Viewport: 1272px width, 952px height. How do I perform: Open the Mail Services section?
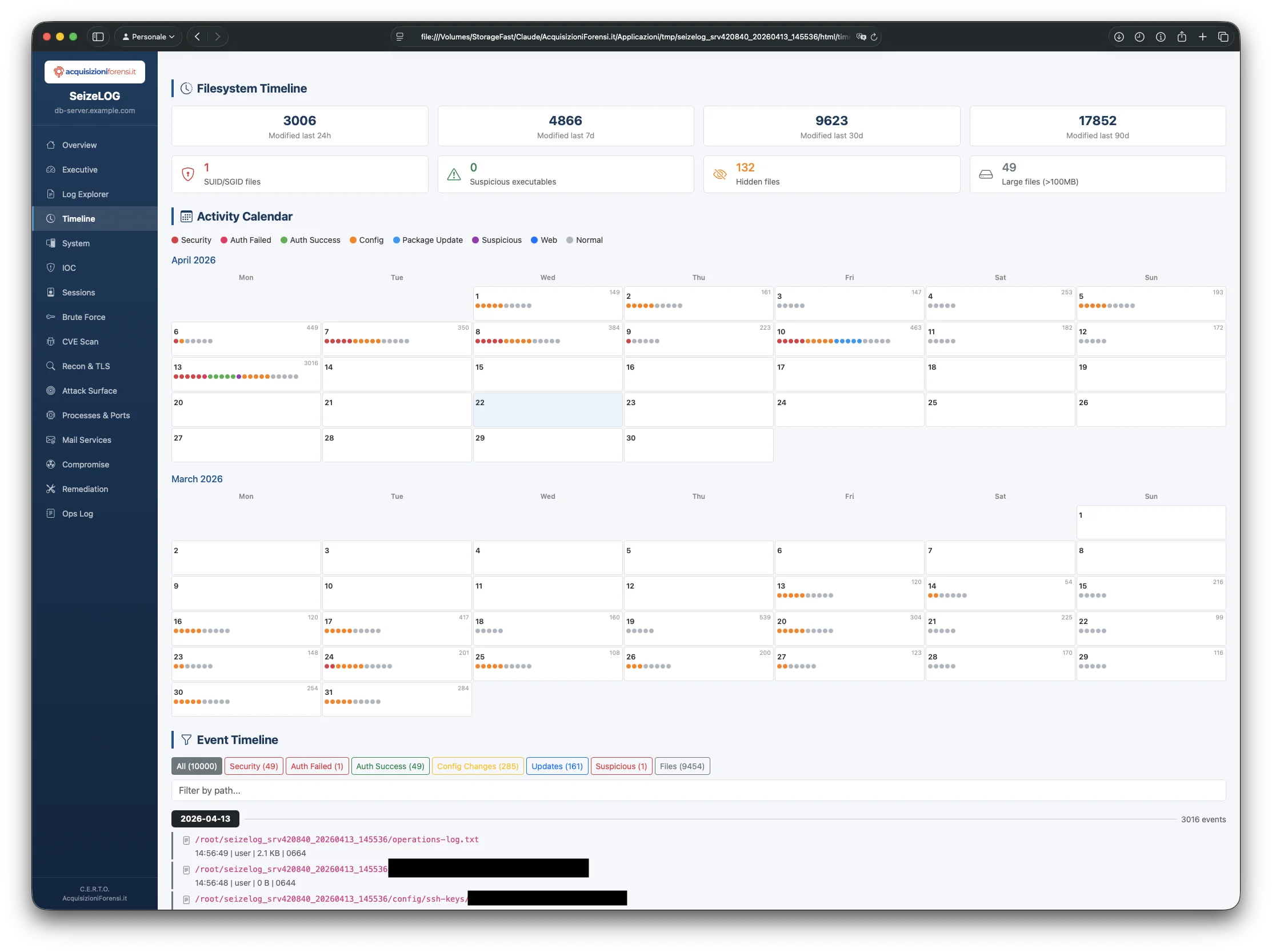[x=86, y=440]
